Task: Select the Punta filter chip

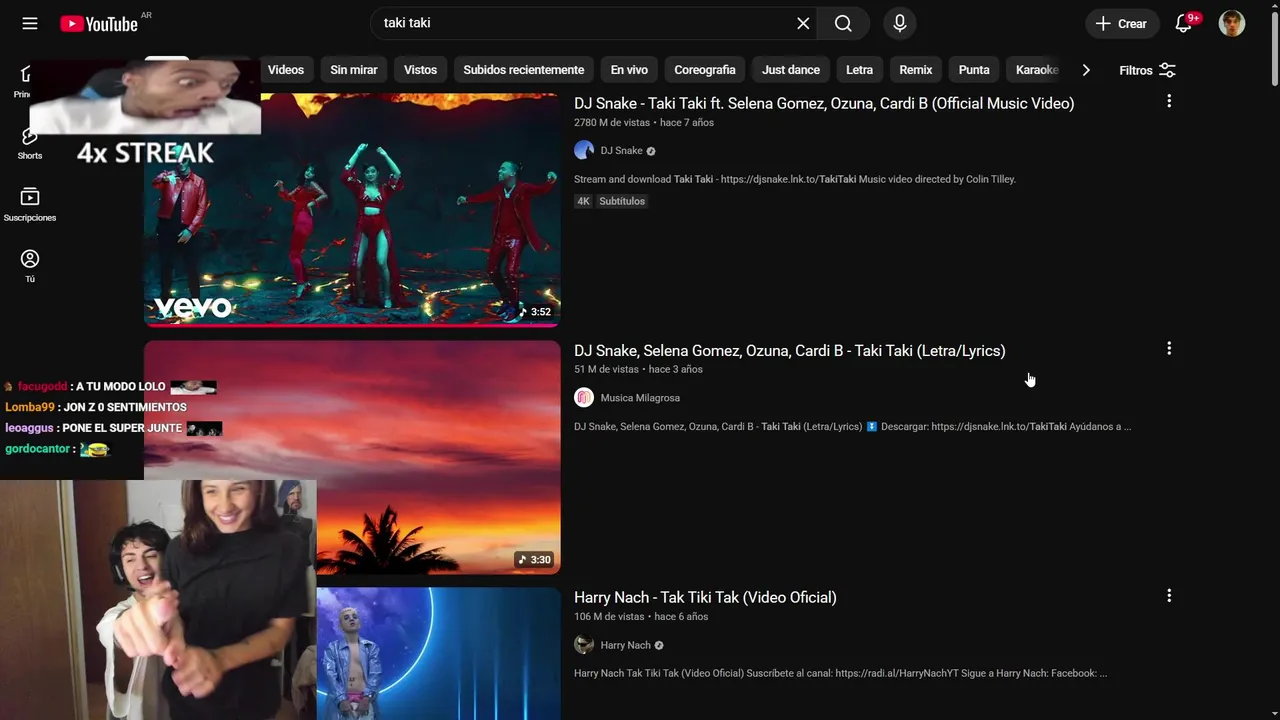Action: (x=973, y=70)
